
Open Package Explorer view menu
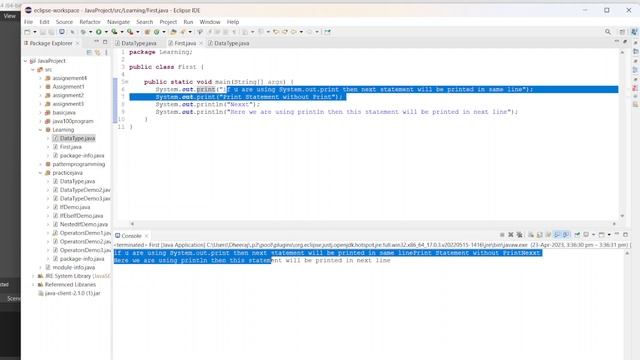[106, 52]
